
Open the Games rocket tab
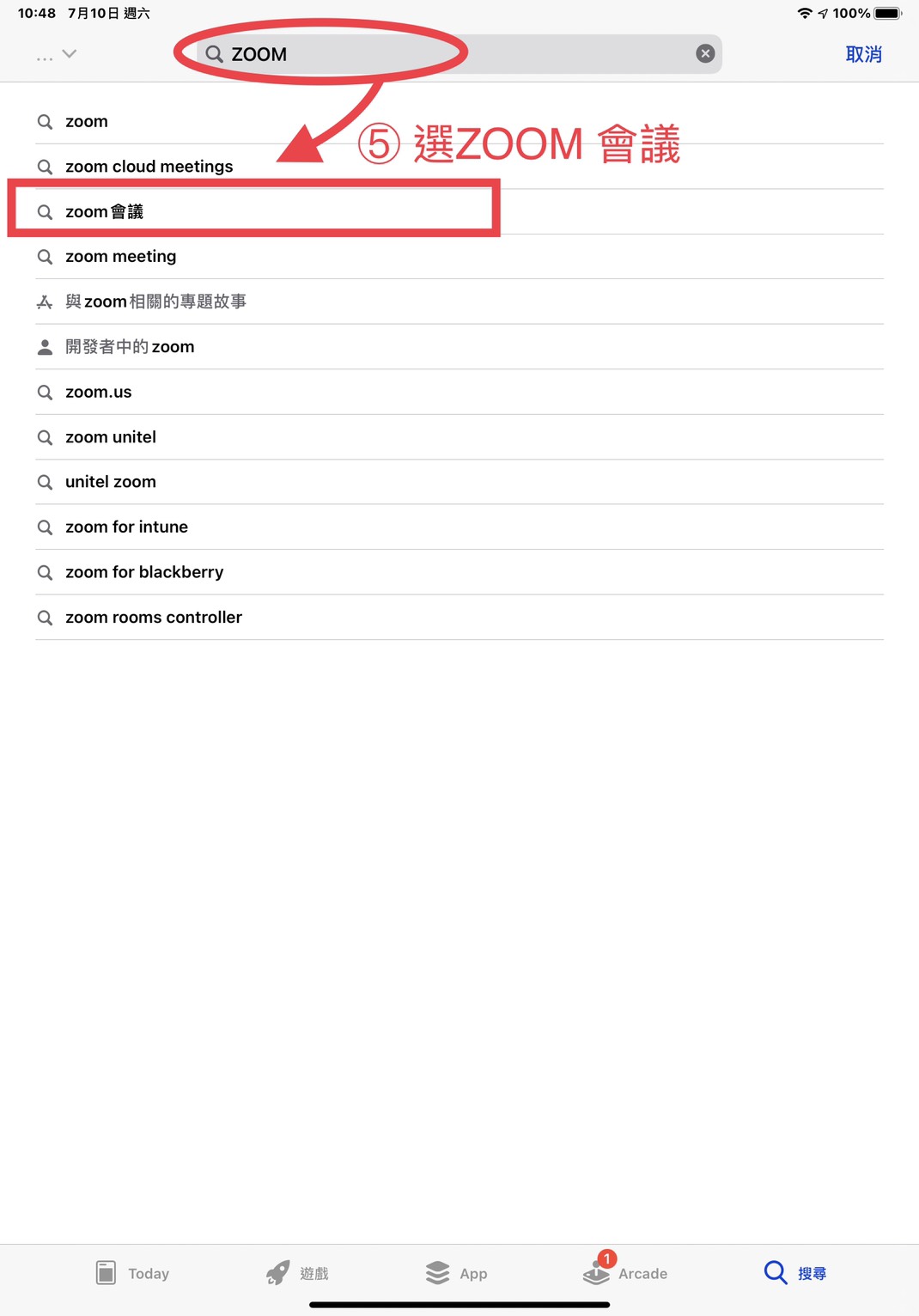[x=278, y=1272]
